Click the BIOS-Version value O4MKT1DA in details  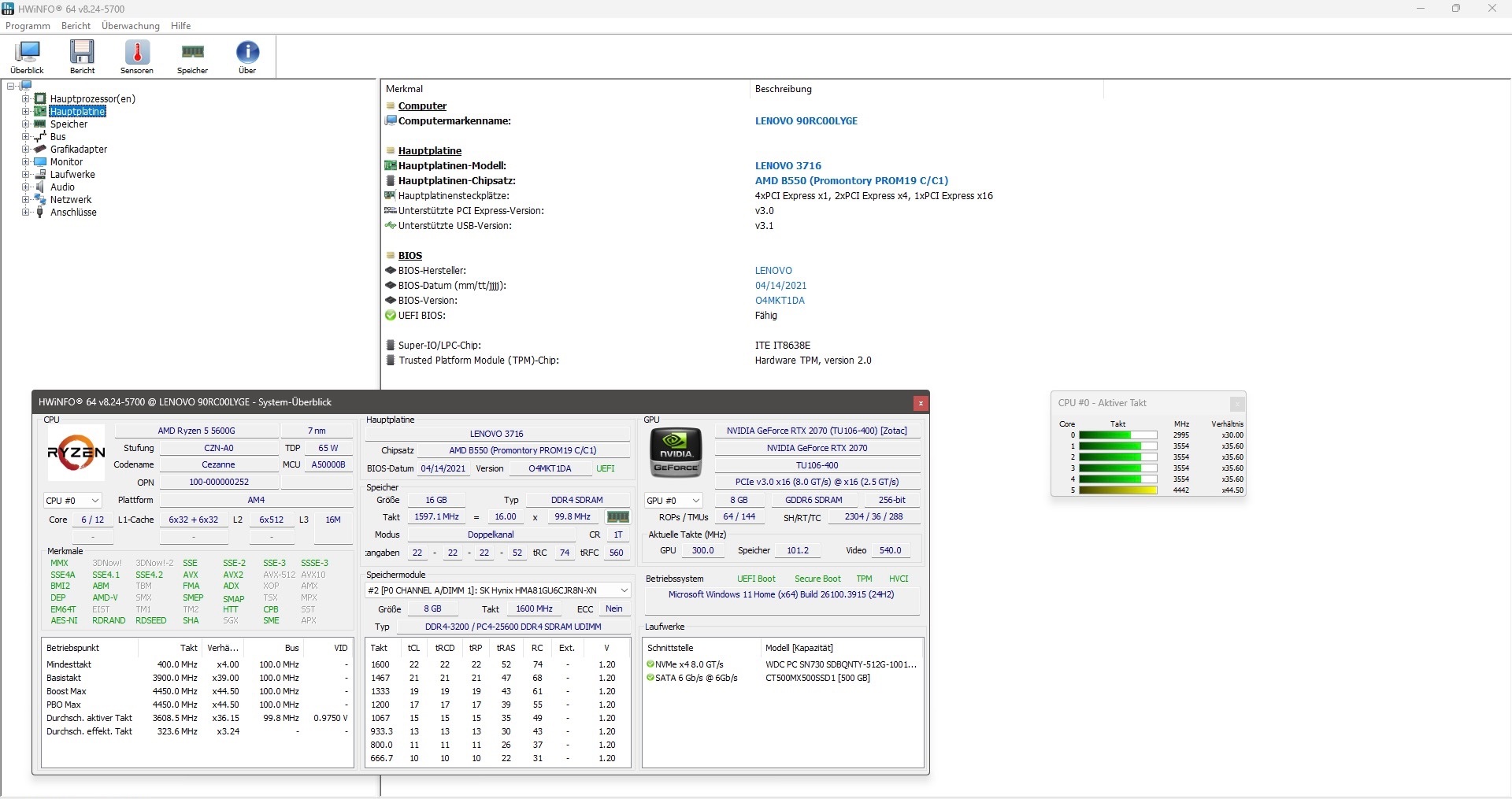[x=780, y=301]
